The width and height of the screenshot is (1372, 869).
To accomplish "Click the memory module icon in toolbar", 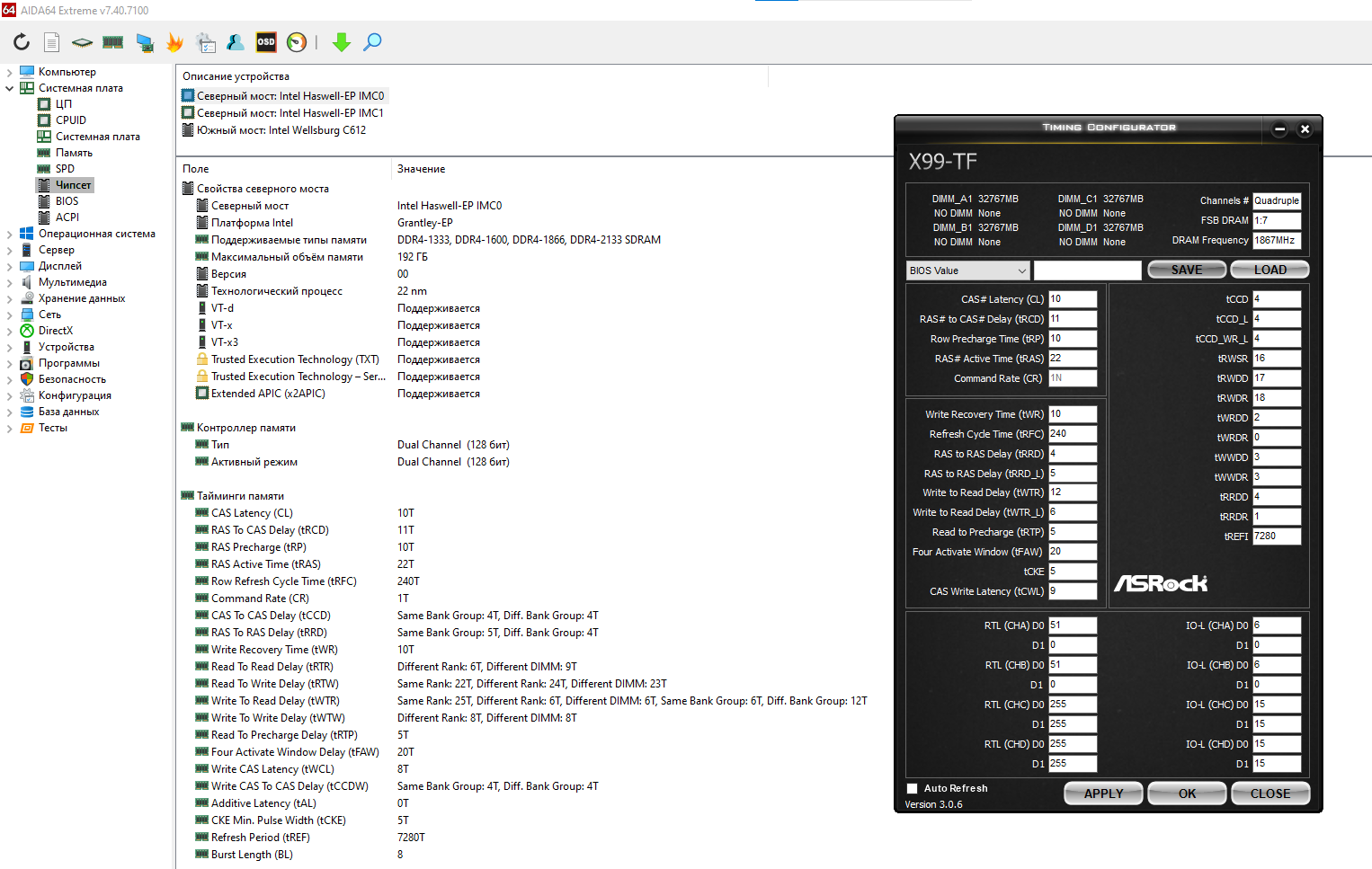I will (113, 41).
